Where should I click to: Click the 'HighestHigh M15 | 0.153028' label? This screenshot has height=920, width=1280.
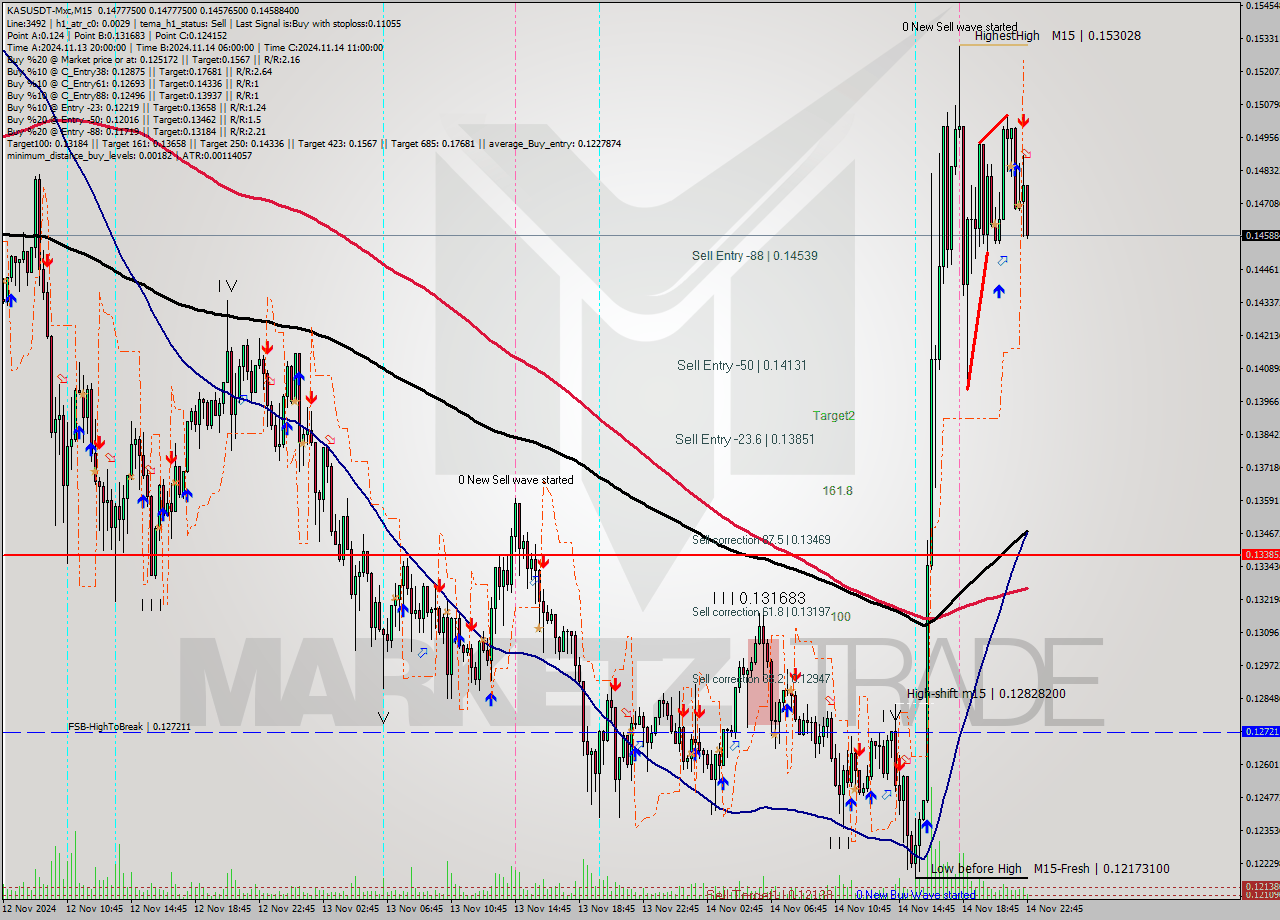1058,35
